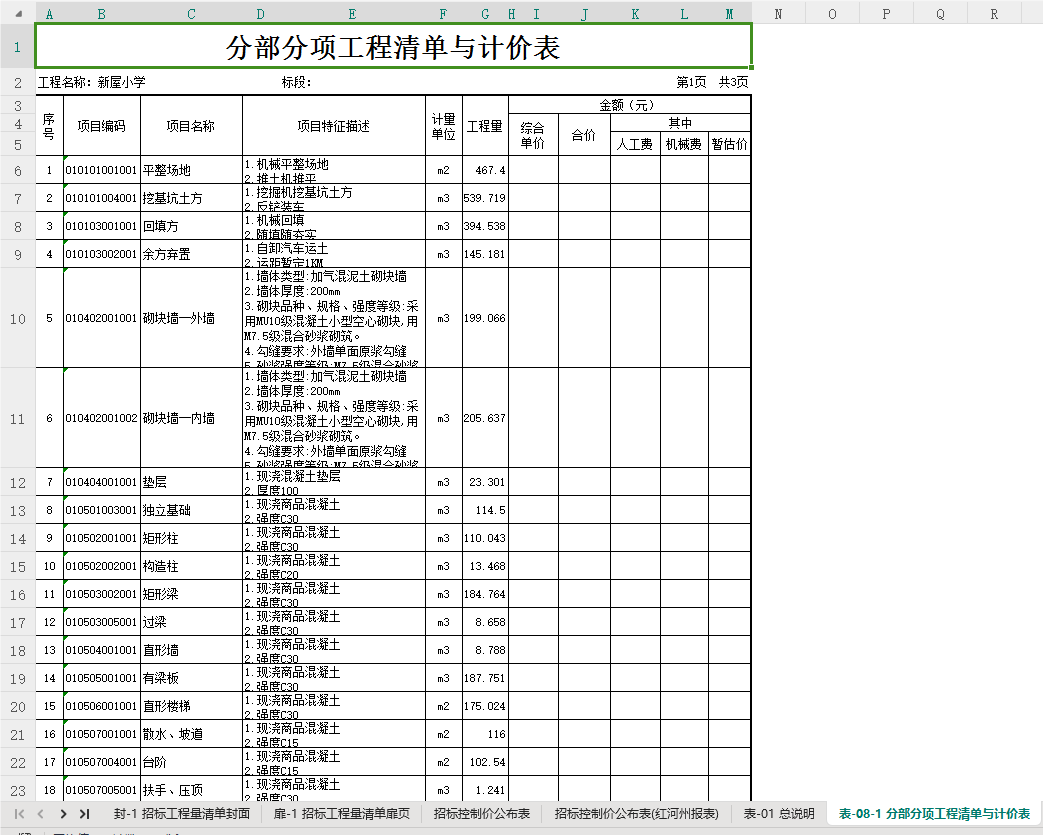Jump to the first sheet tab

[x=19, y=814]
